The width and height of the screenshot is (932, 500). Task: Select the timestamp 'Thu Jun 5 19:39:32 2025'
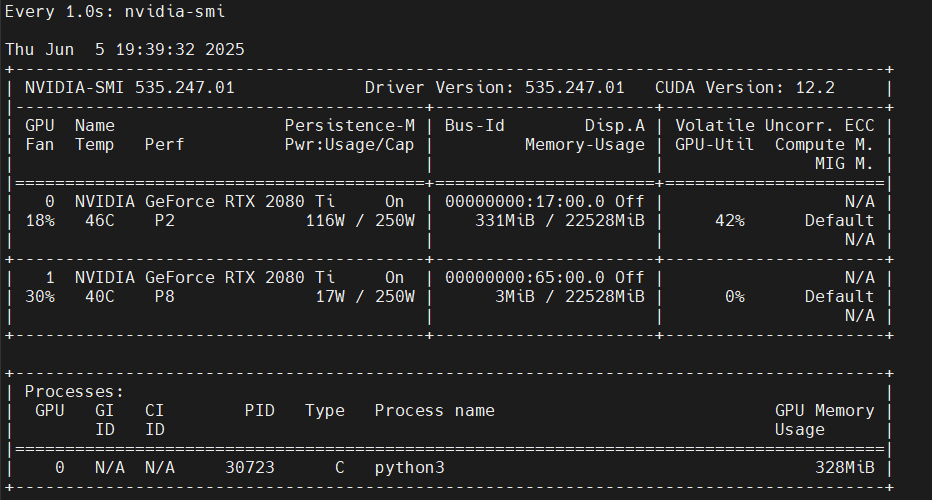tap(125, 49)
